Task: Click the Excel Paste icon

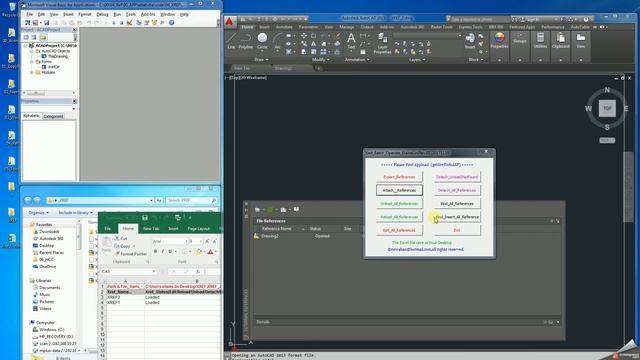Action: [107, 244]
